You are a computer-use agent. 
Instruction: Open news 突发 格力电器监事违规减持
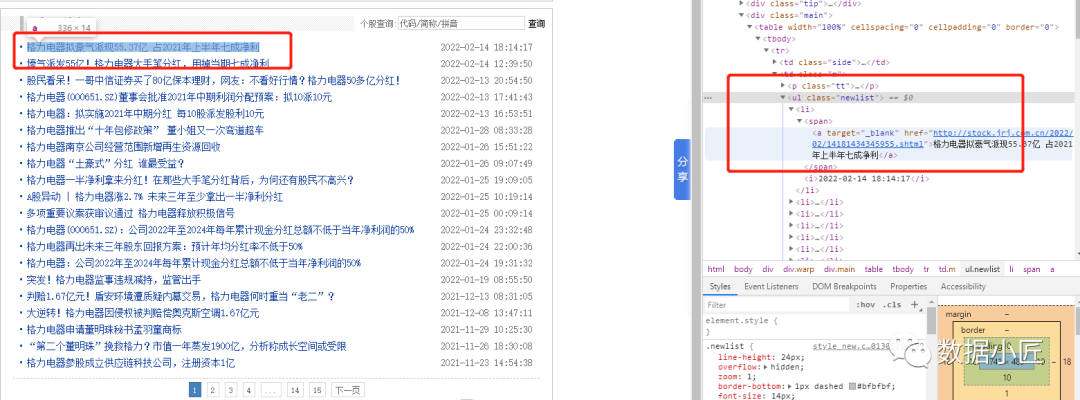click(114, 280)
